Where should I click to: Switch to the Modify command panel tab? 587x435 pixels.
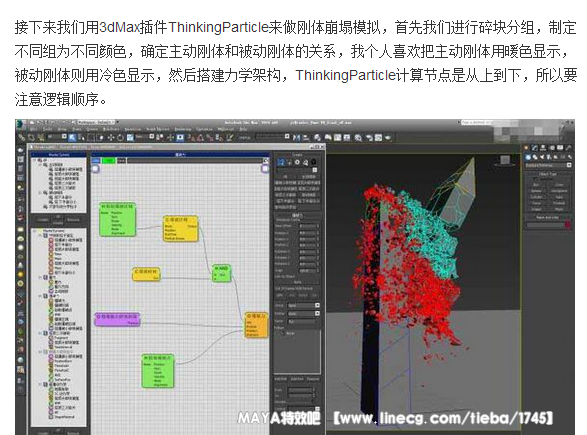pos(535,147)
